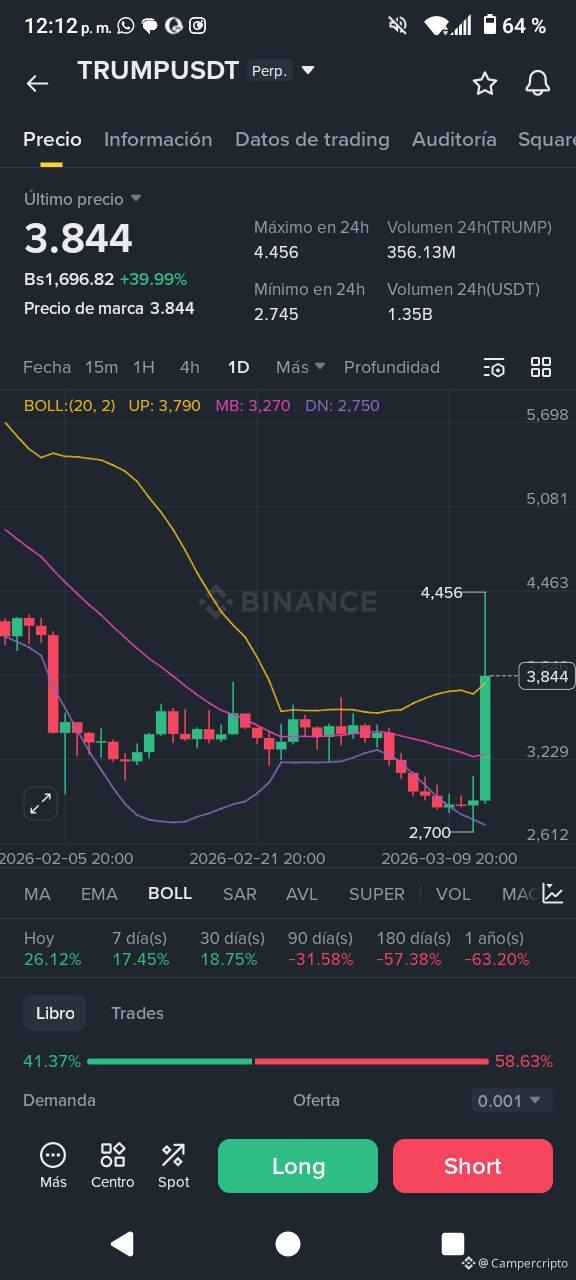
Task: Open the Spot trading icon
Action: point(173,1166)
